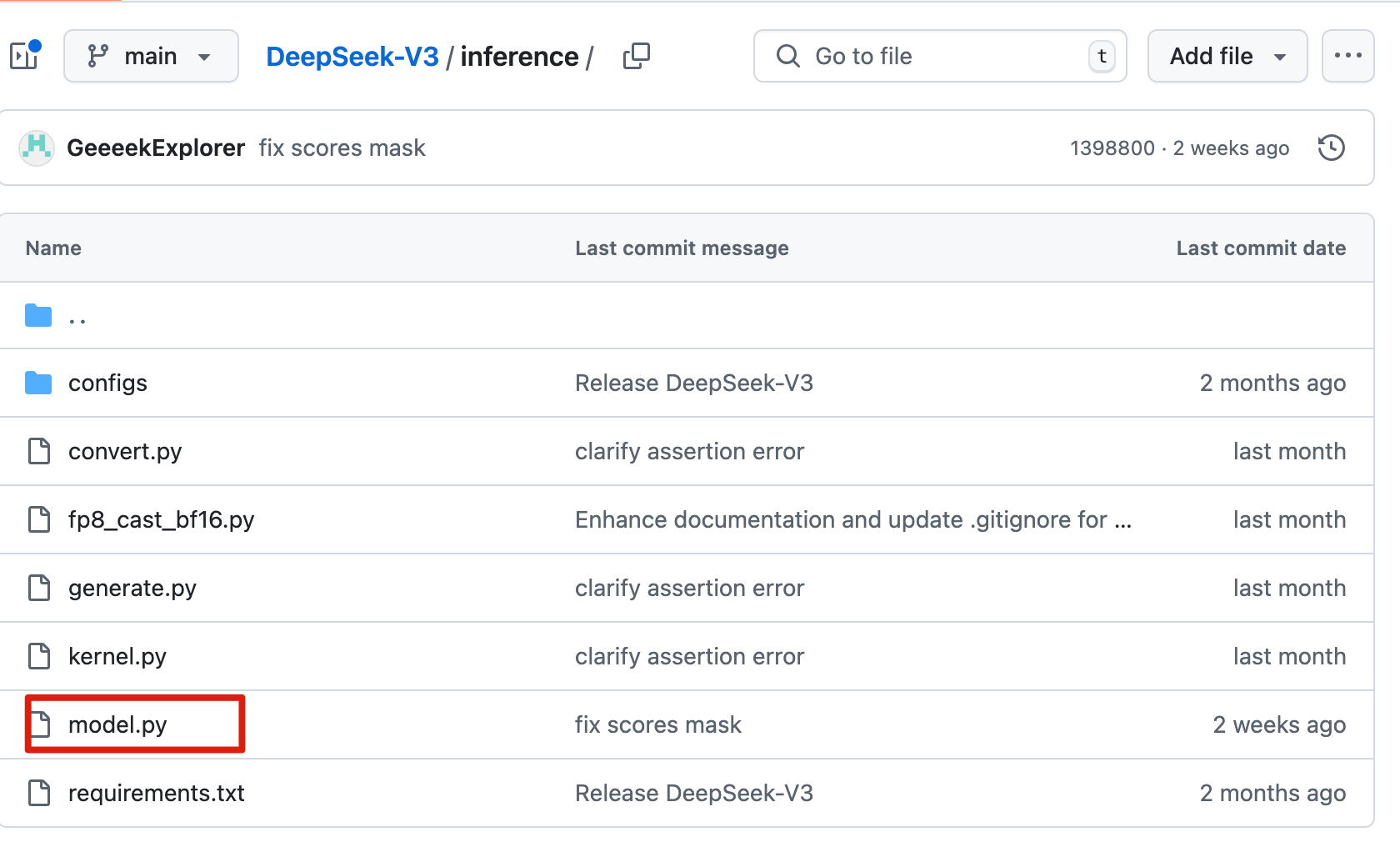The image size is (1400, 862).
Task: Open convert.py file
Action: (125, 451)
